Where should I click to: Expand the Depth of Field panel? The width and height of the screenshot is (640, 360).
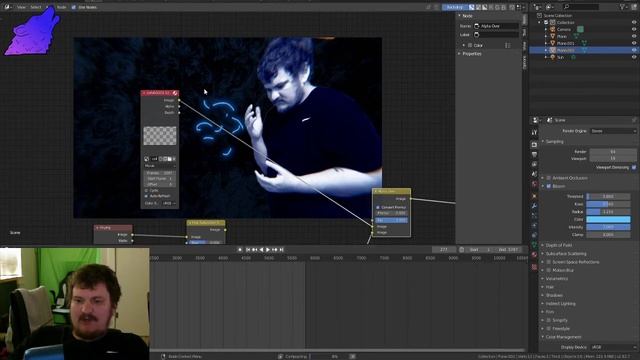559,245
